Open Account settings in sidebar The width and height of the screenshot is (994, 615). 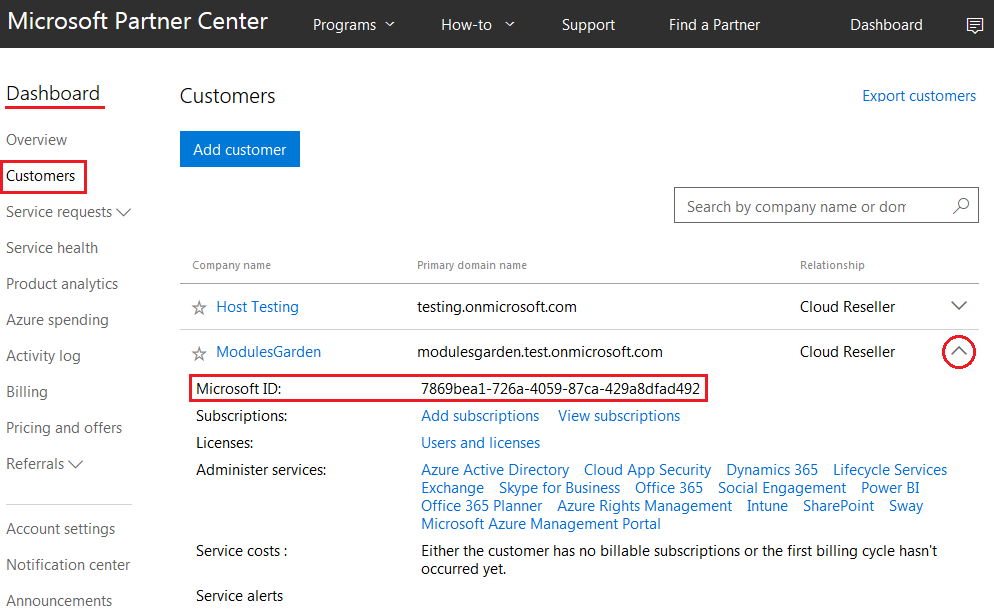(61, 528)
